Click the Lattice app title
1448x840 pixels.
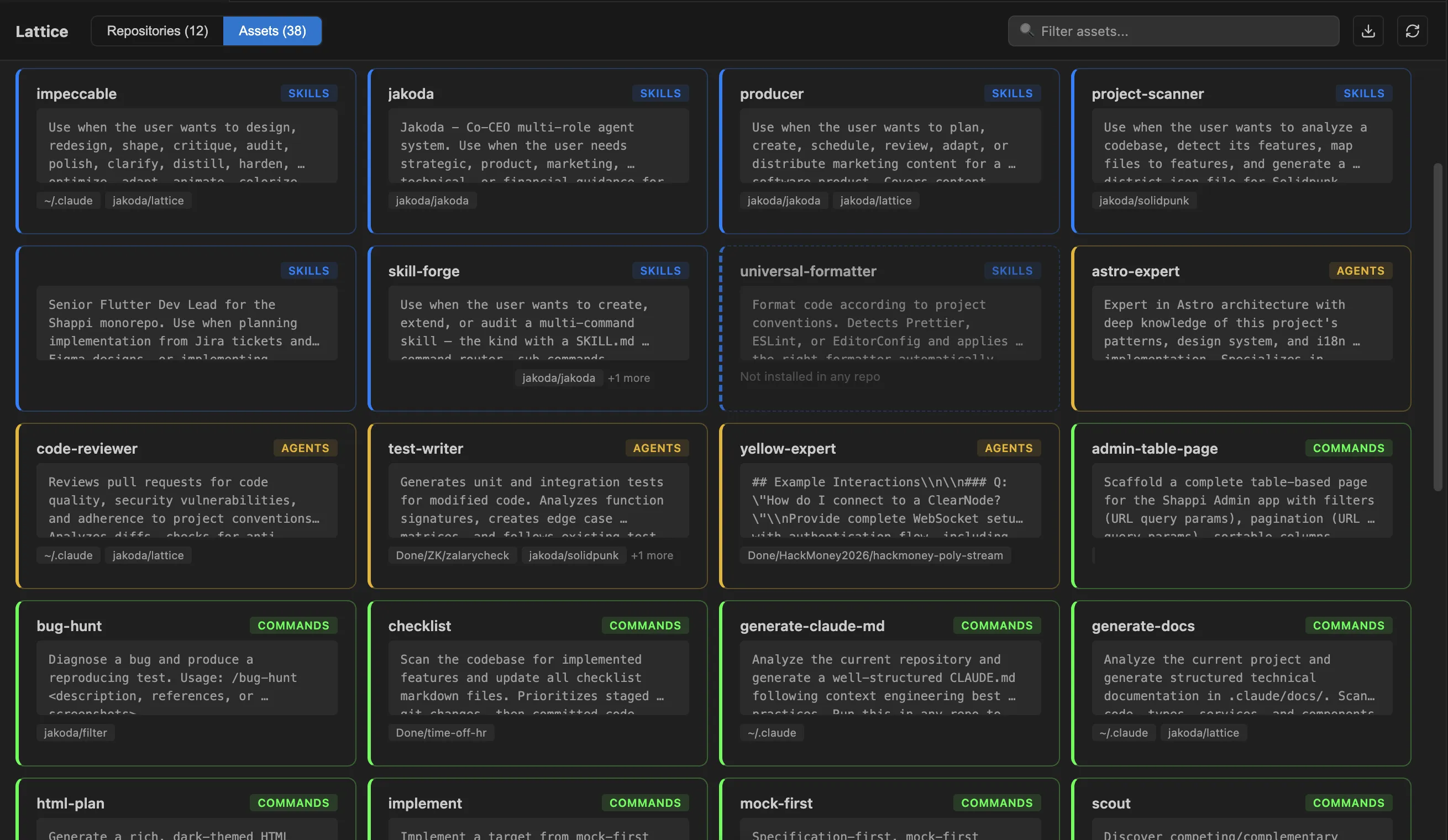coord(42,32)
